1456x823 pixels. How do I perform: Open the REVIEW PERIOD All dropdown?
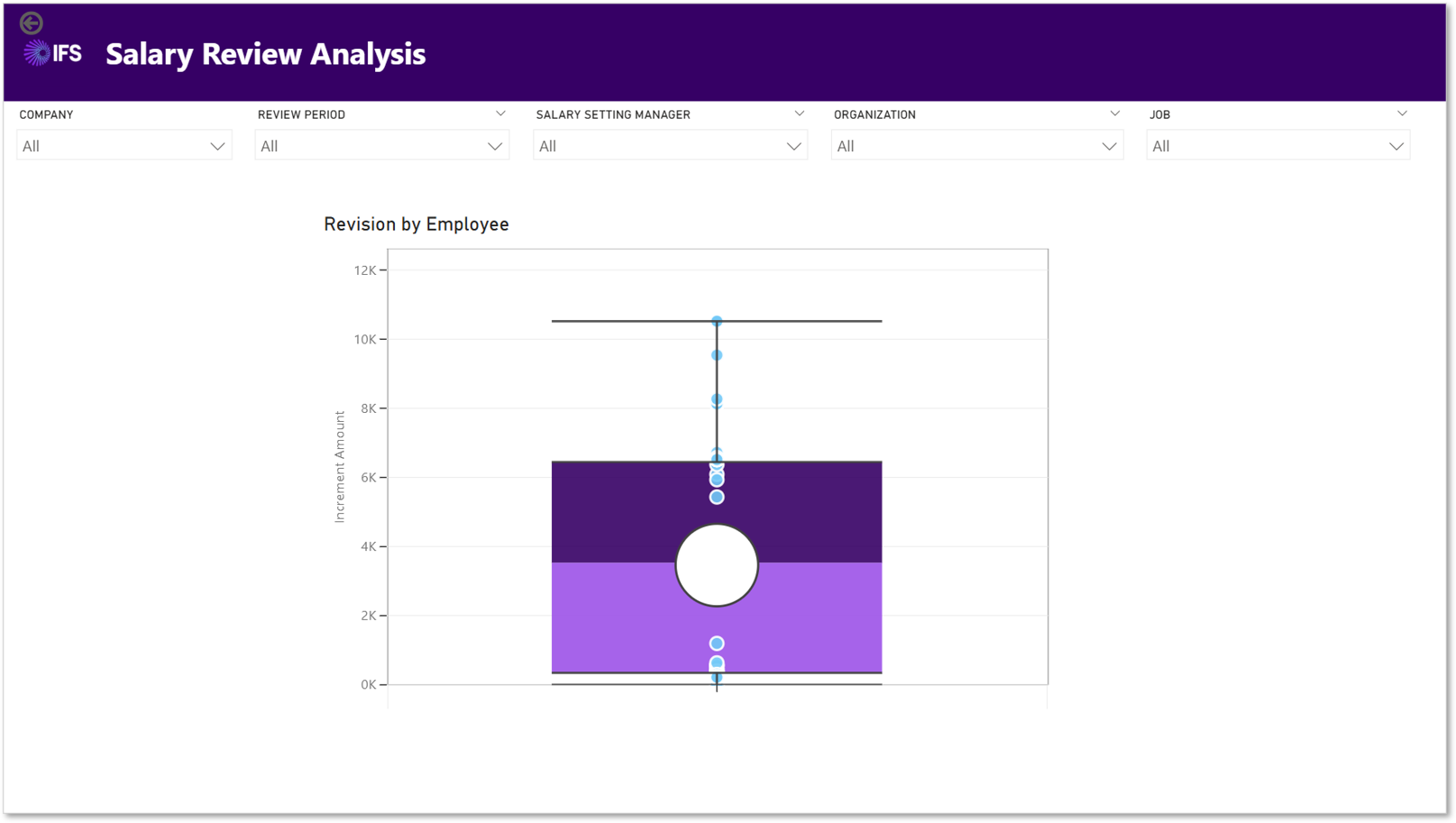pos(381,146)
